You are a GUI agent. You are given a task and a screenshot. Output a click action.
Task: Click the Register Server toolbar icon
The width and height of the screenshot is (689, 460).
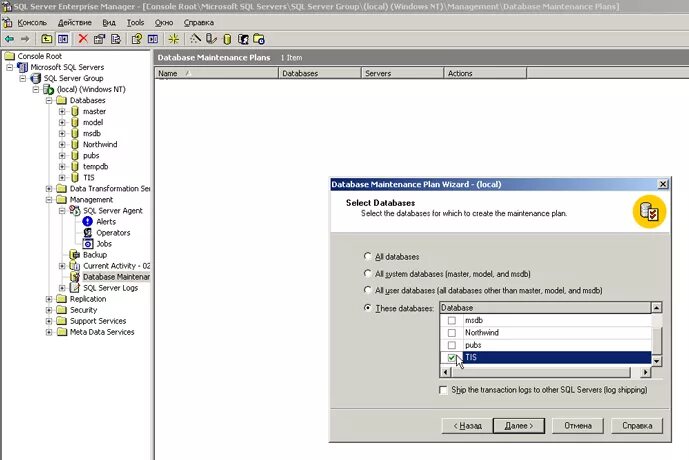tap(211, 39)
